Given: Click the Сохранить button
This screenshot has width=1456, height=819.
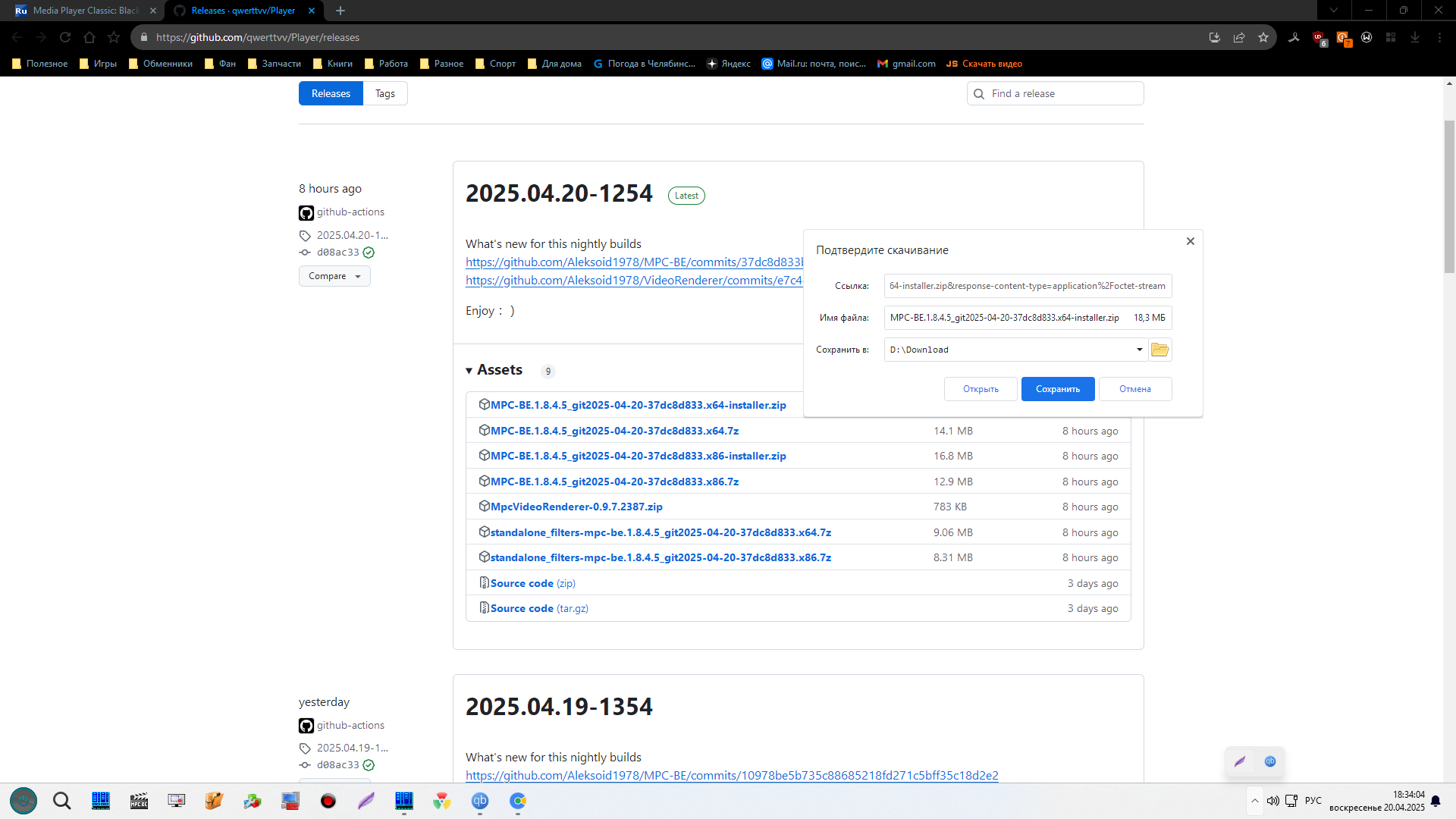Looking at the screenshot, I should click(x=1058, y=389).
